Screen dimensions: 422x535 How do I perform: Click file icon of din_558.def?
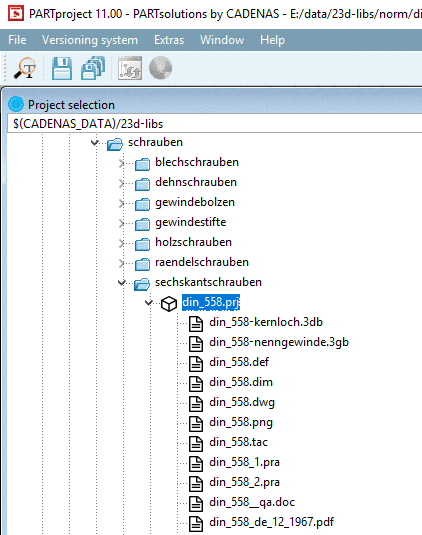[196, 364]
